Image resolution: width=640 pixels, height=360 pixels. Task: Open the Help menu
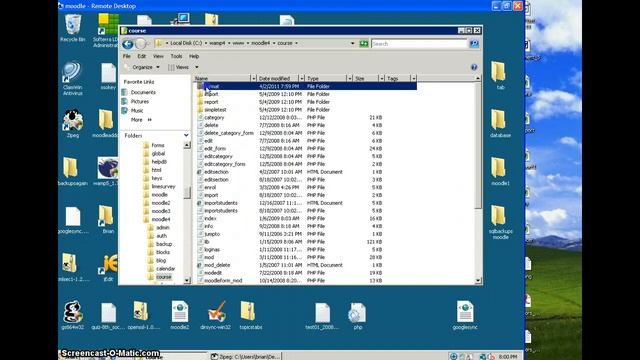[194, 56]
